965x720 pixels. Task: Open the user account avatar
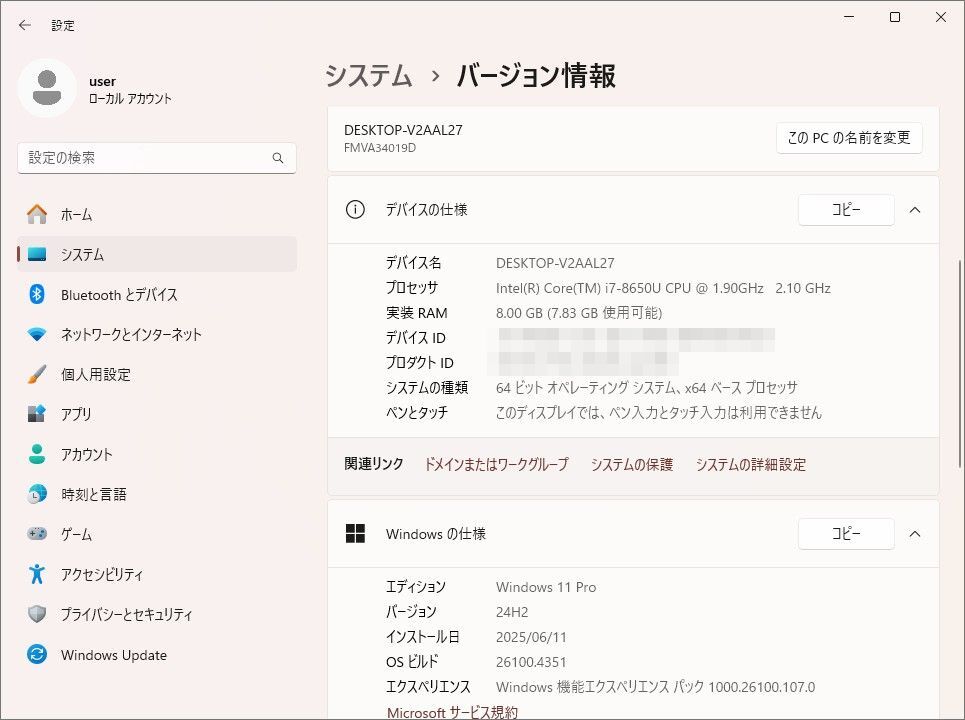47,88
